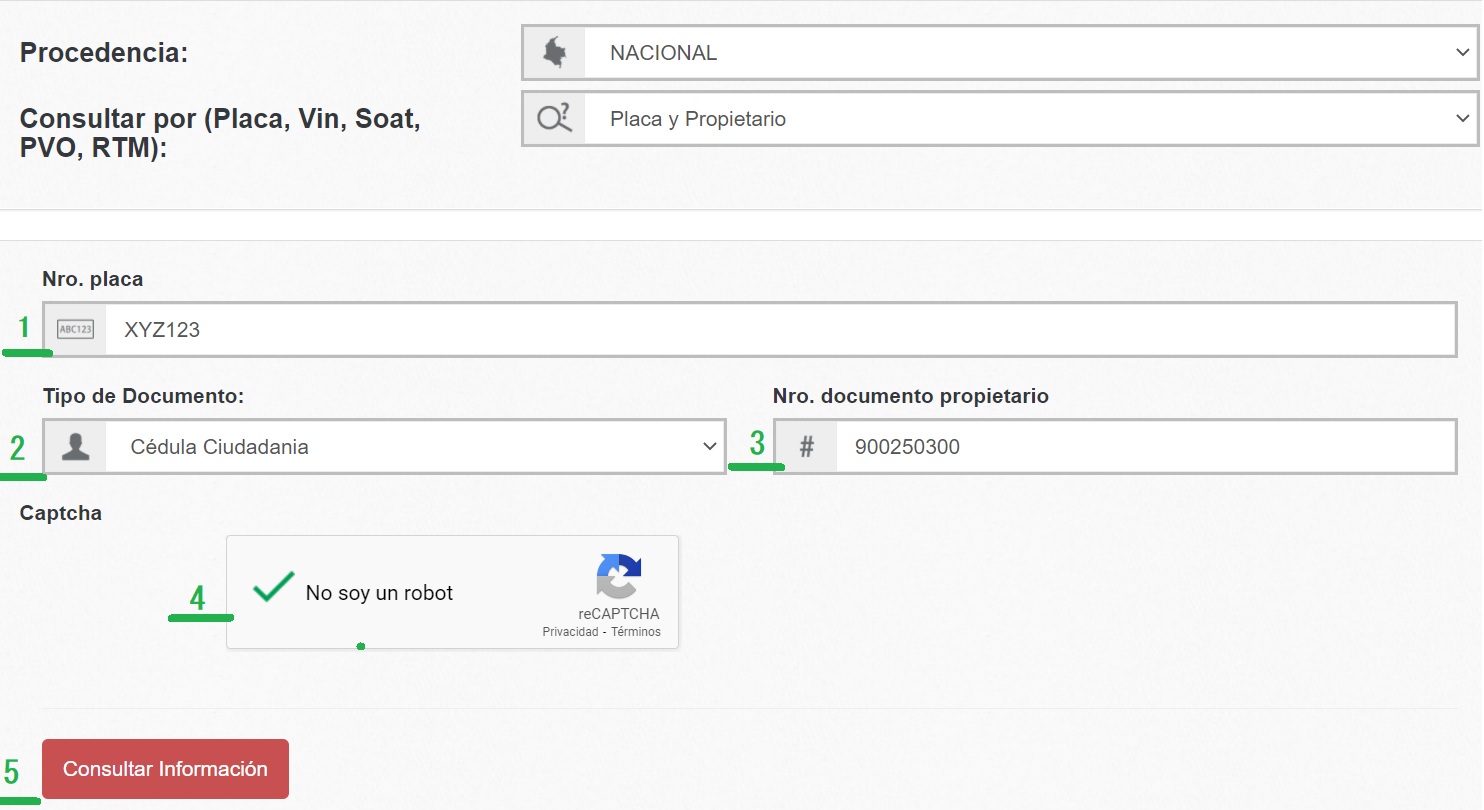Screen dimensions: 1484x810
Task: Click the Colombia map icon beside NACIONAL
Action: pos(553,54)
